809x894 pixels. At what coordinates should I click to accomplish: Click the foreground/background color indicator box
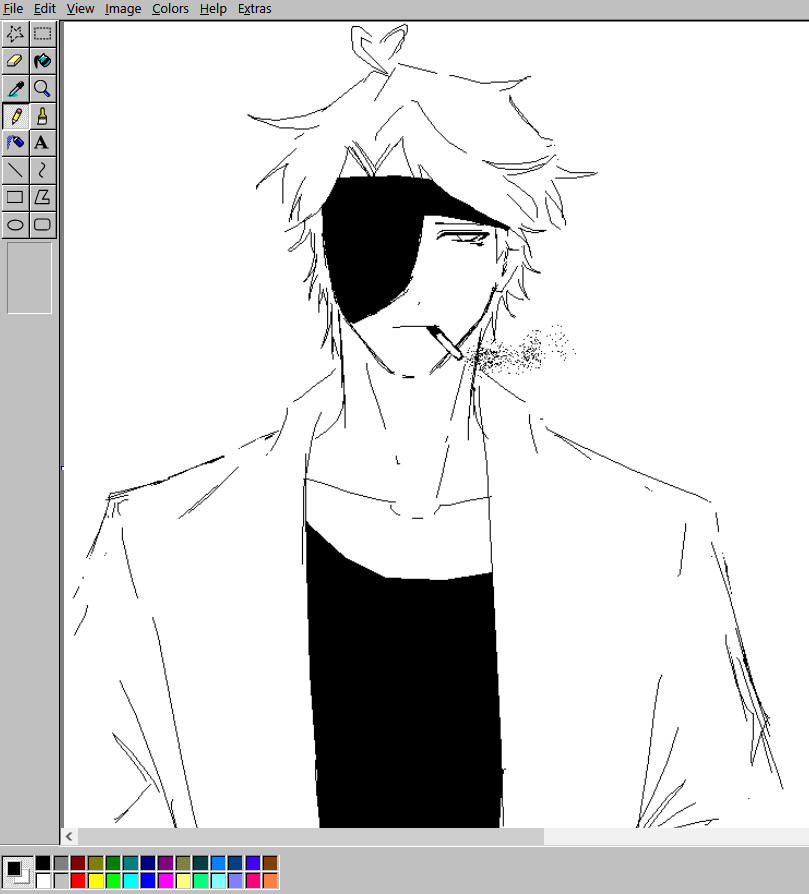click(17, 872)
